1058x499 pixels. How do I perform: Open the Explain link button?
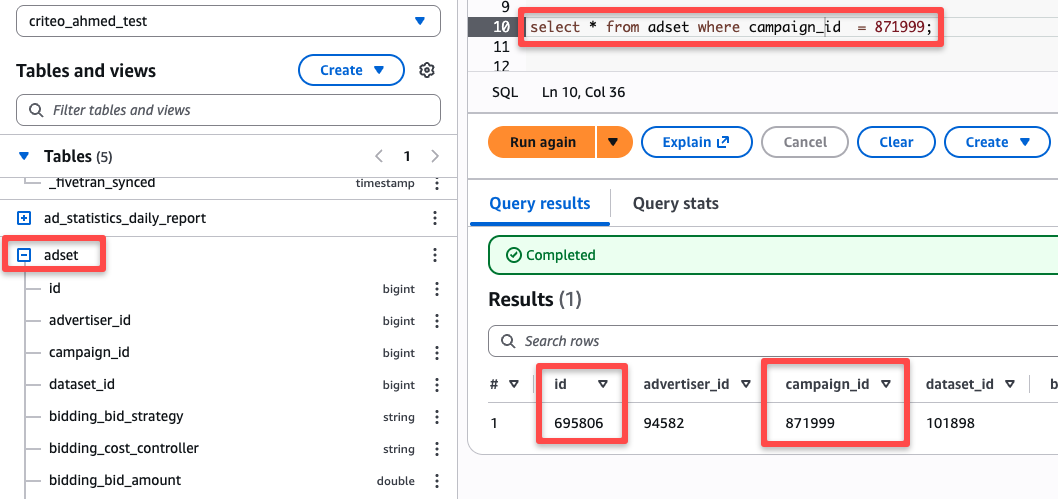(696, 142)
